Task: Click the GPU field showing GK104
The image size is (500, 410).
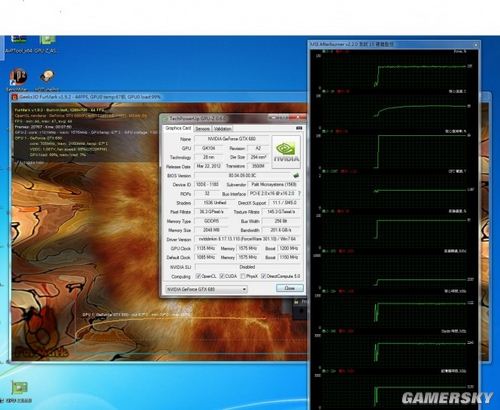Action: (x=209, y=148)
